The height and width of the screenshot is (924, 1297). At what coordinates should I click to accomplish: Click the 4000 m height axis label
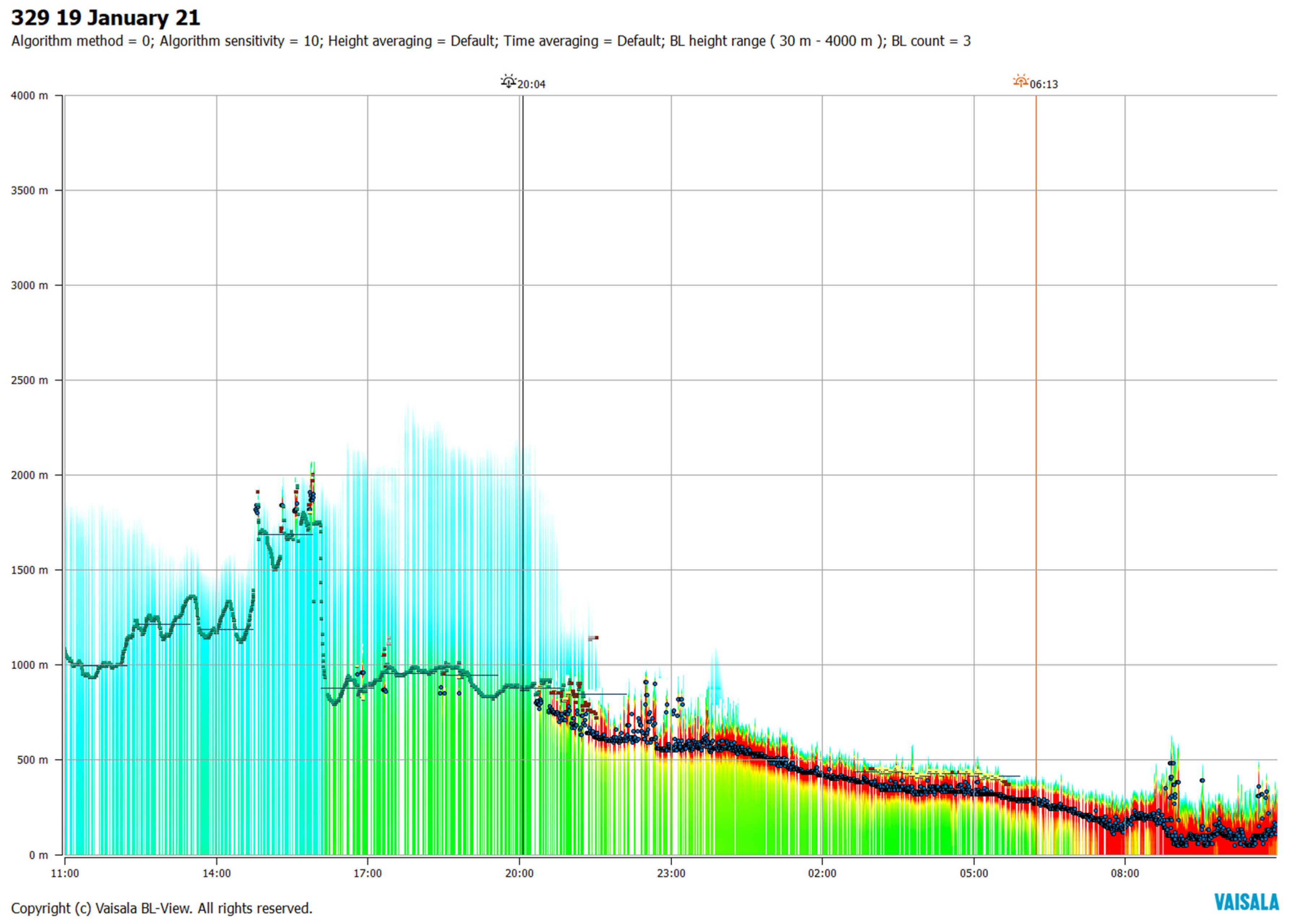click(29, 96)
